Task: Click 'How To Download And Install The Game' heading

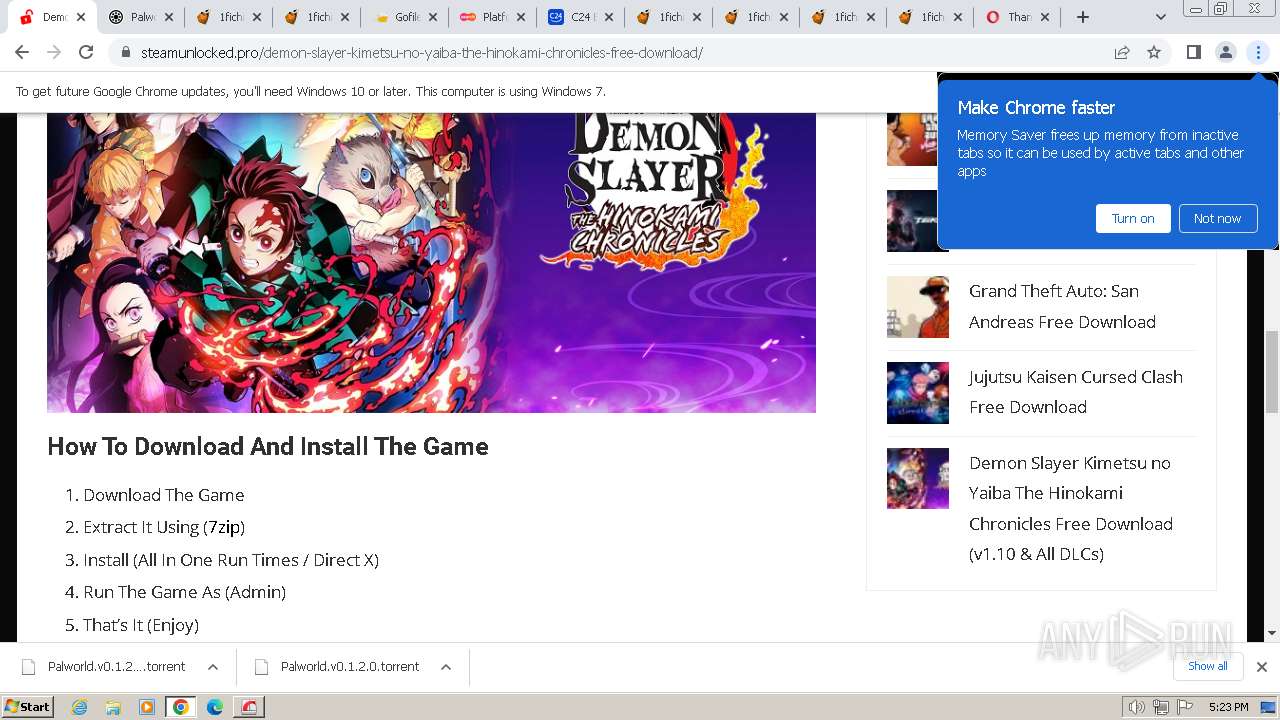Action: (x=268, y=447)
